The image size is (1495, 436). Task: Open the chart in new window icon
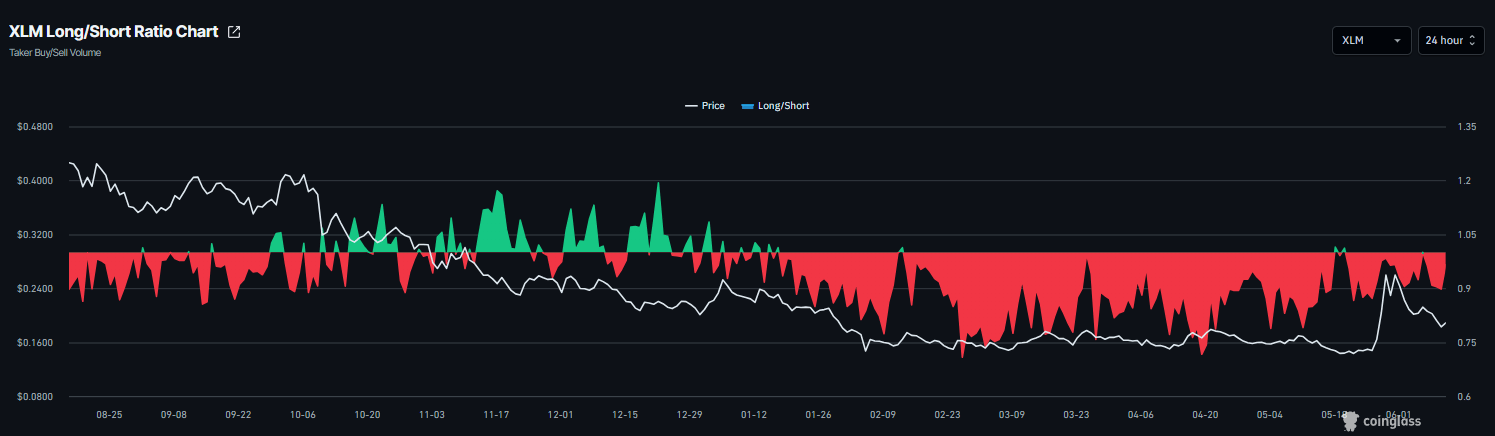[x=234, y=32]
